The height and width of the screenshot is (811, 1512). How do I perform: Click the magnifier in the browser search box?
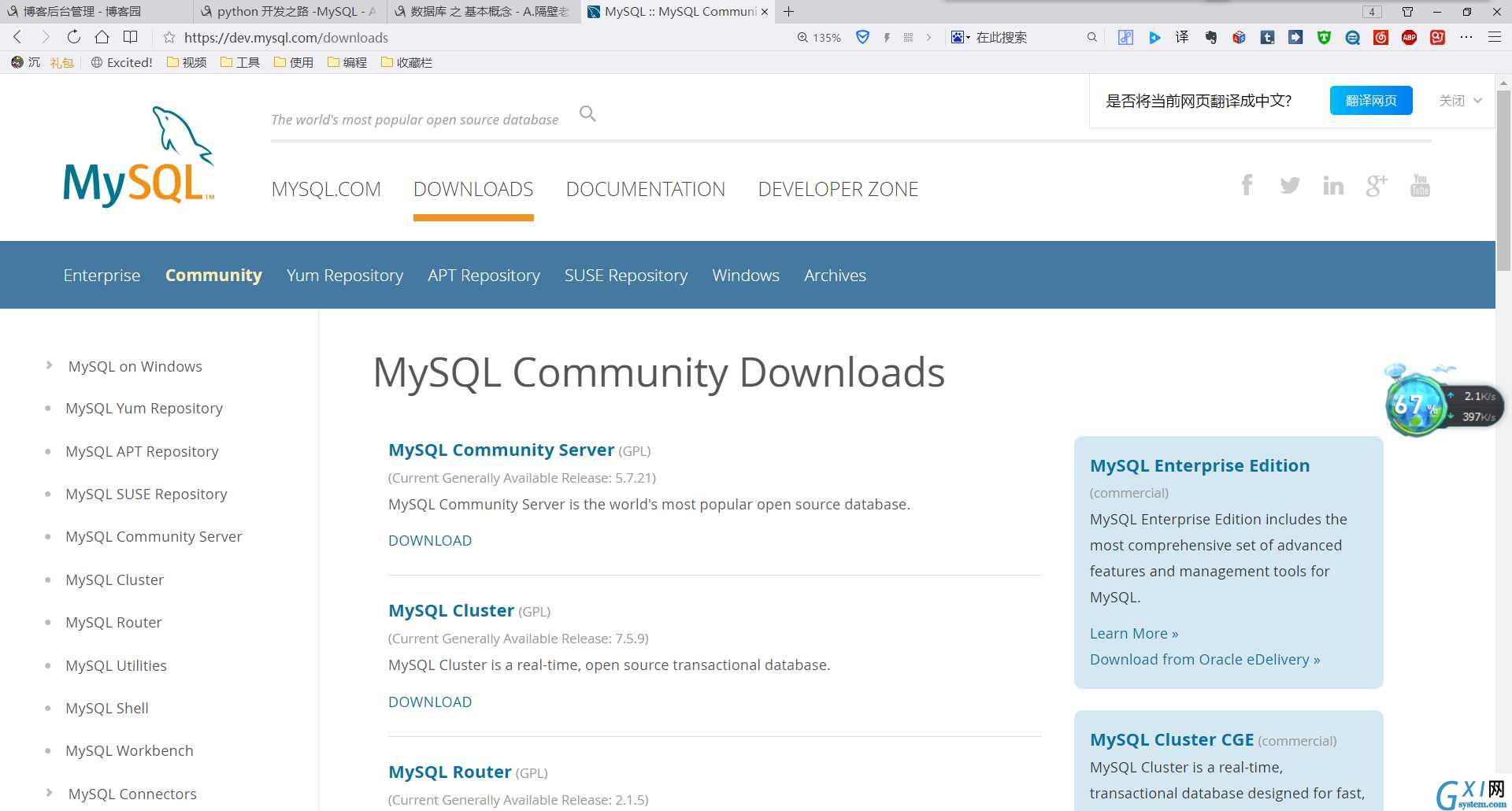[1091, 37]
